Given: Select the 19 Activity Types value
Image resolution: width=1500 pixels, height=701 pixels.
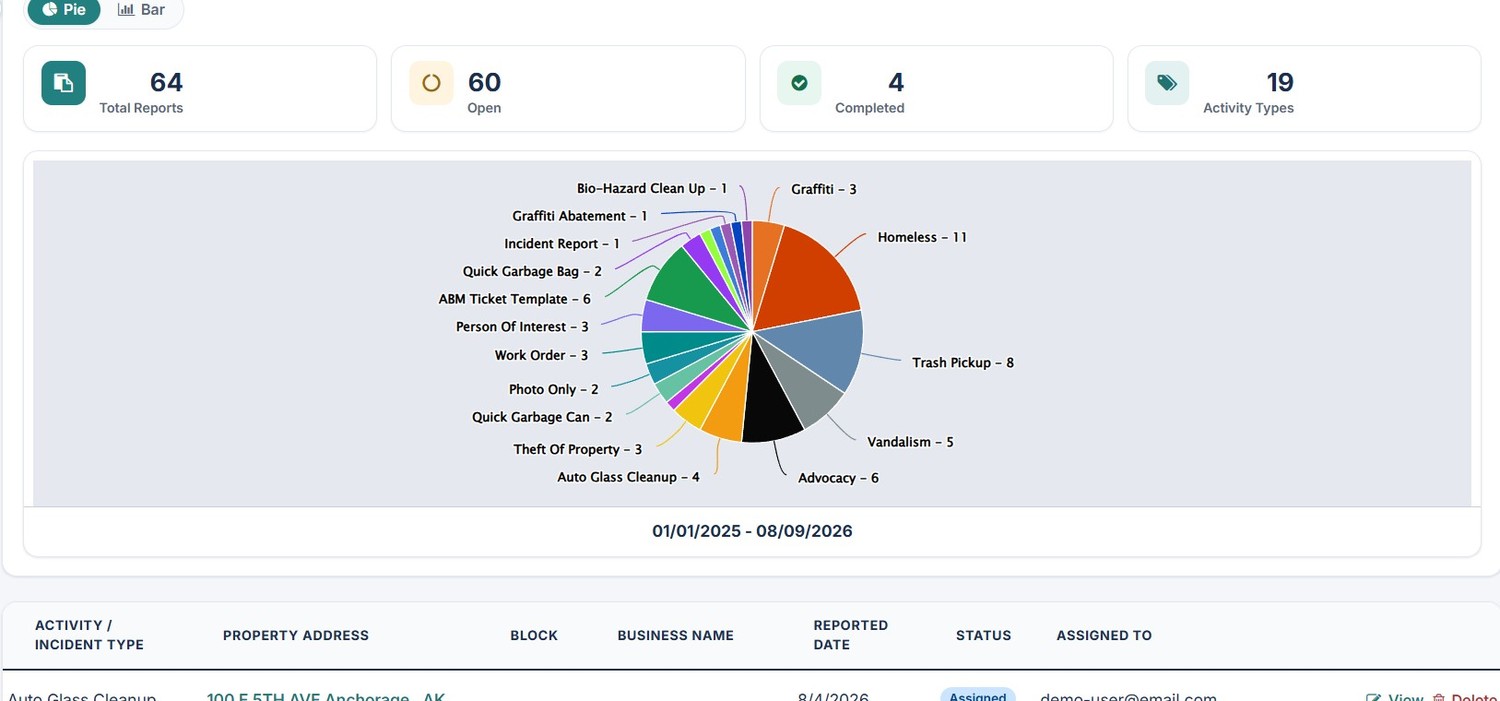Looking at the screenshot, I should (x=1280, y=82).
